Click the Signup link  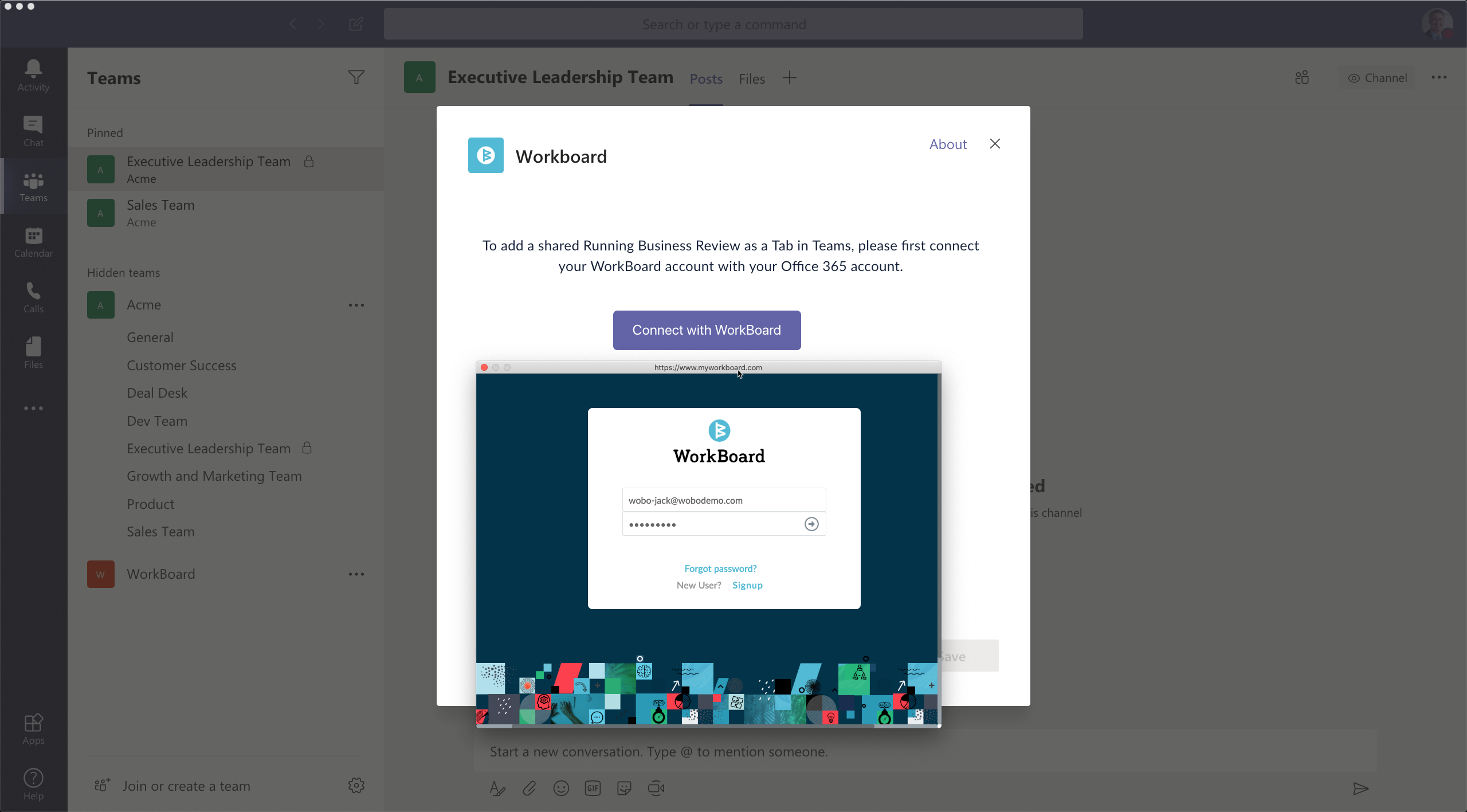point(747,585)
